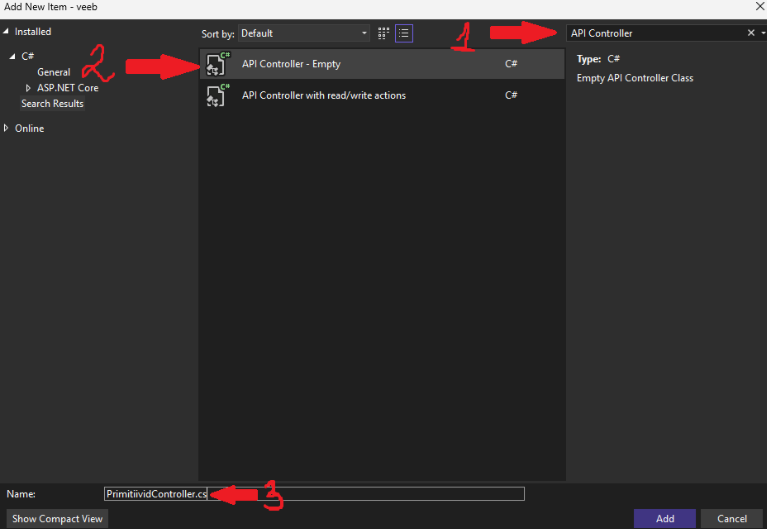Switch to the medium icons list view
This screenshot has height=529, width=767.
404,33
